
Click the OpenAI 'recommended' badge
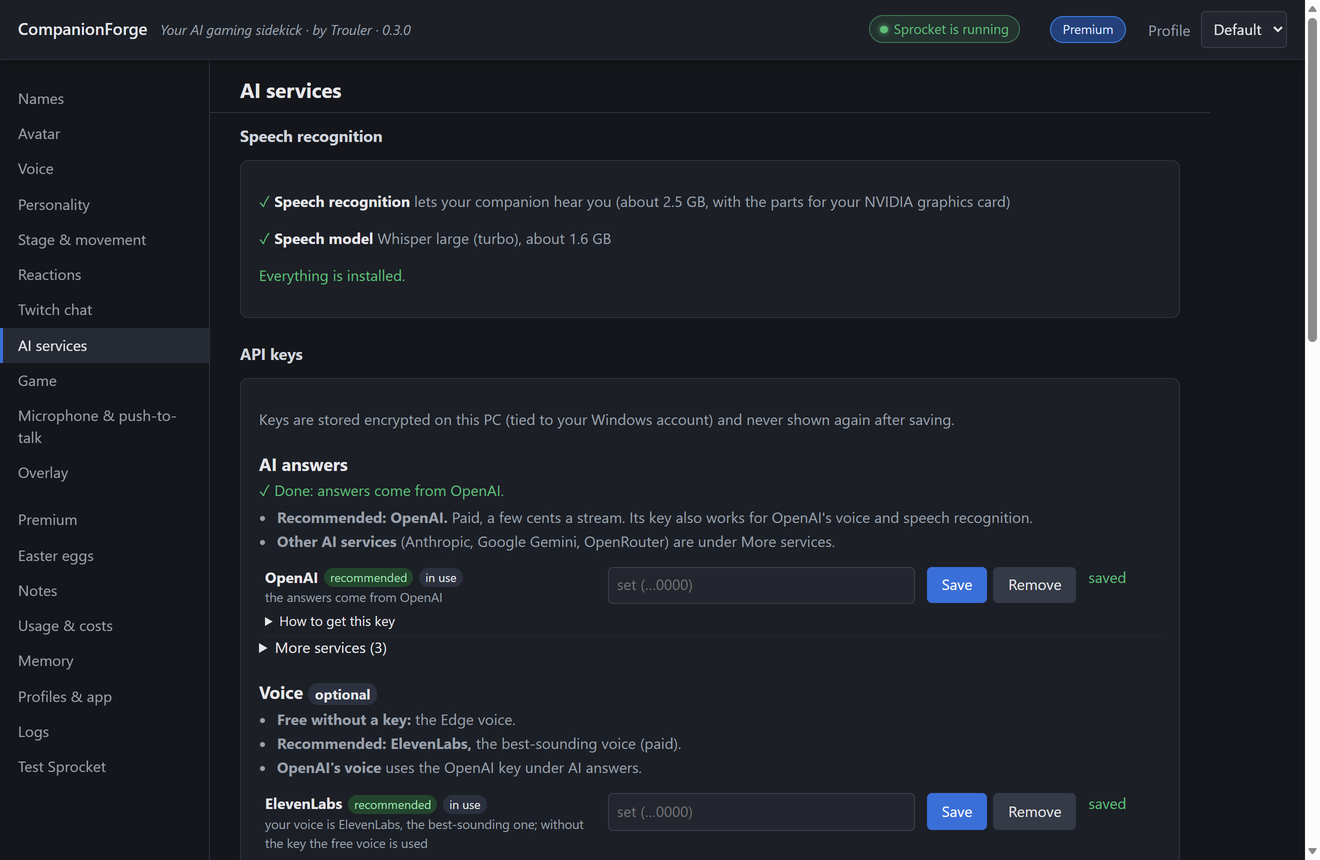click(x=368, y=578)
